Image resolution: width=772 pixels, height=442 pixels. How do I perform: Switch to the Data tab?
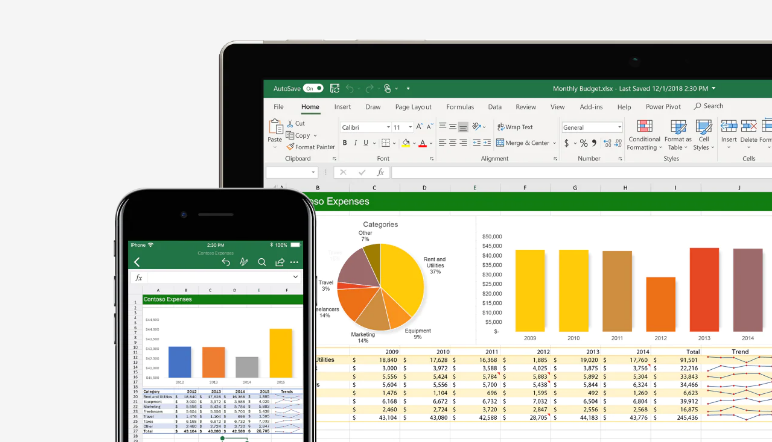tap(495, 107)
